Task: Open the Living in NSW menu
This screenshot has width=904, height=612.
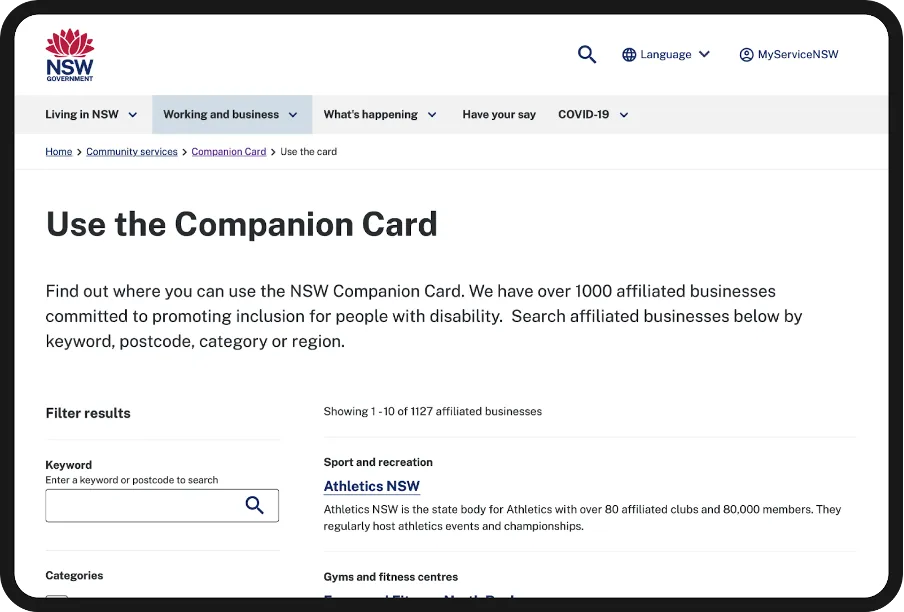Action: (x=83, y=114)
